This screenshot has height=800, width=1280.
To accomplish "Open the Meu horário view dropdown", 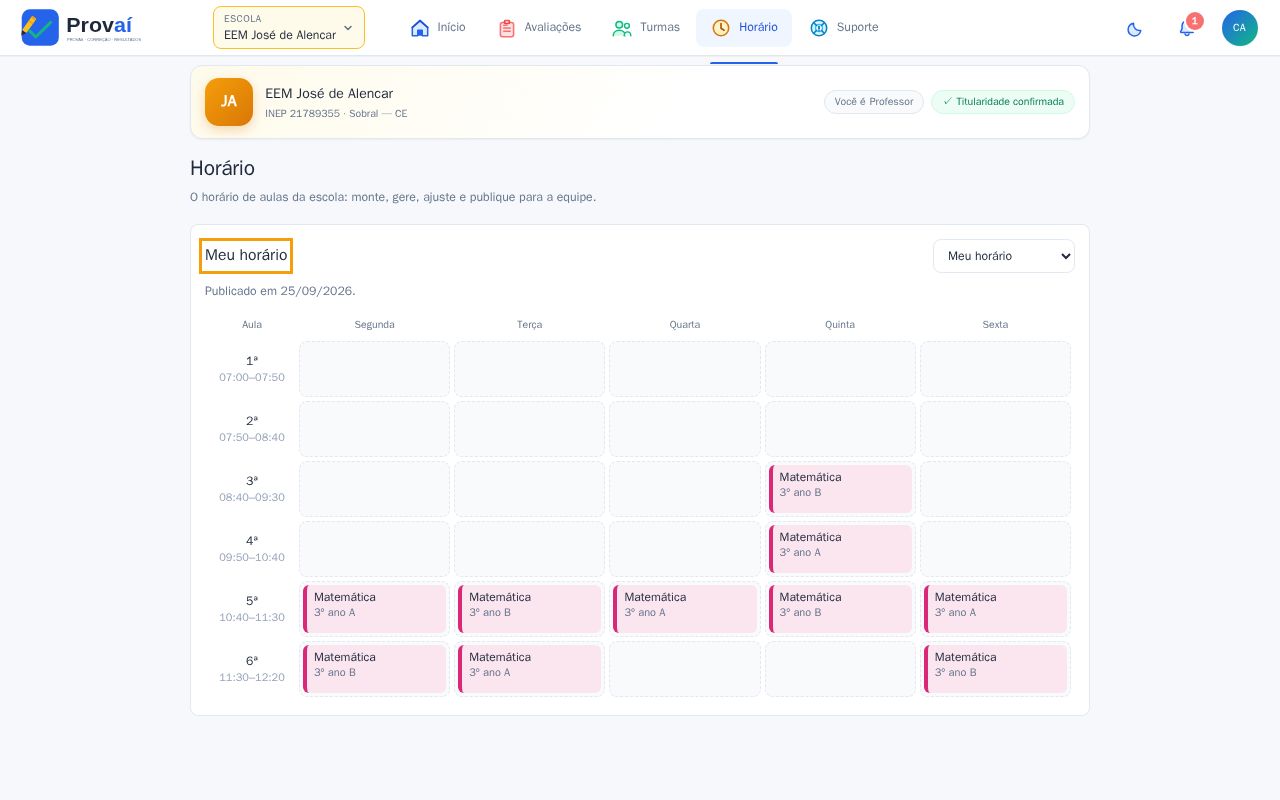I will coord(1004,256).
